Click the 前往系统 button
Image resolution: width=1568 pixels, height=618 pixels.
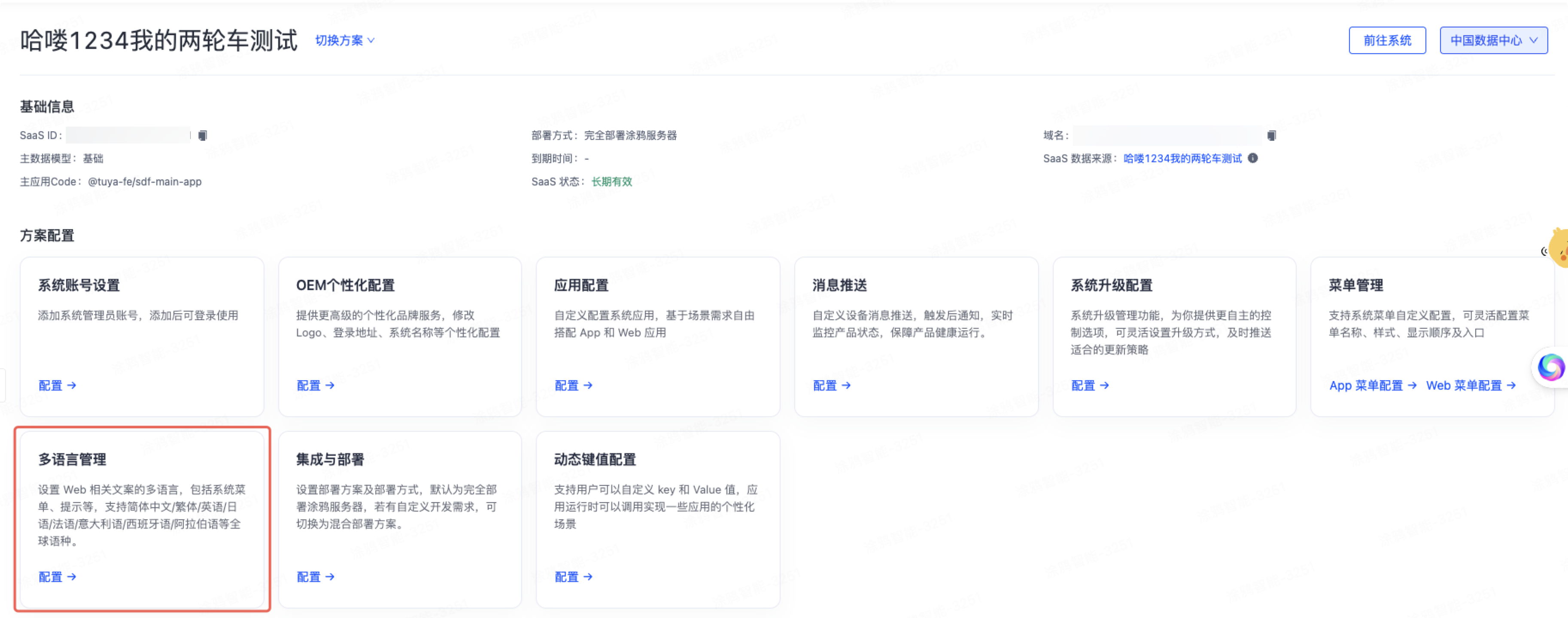point(1387,40)
